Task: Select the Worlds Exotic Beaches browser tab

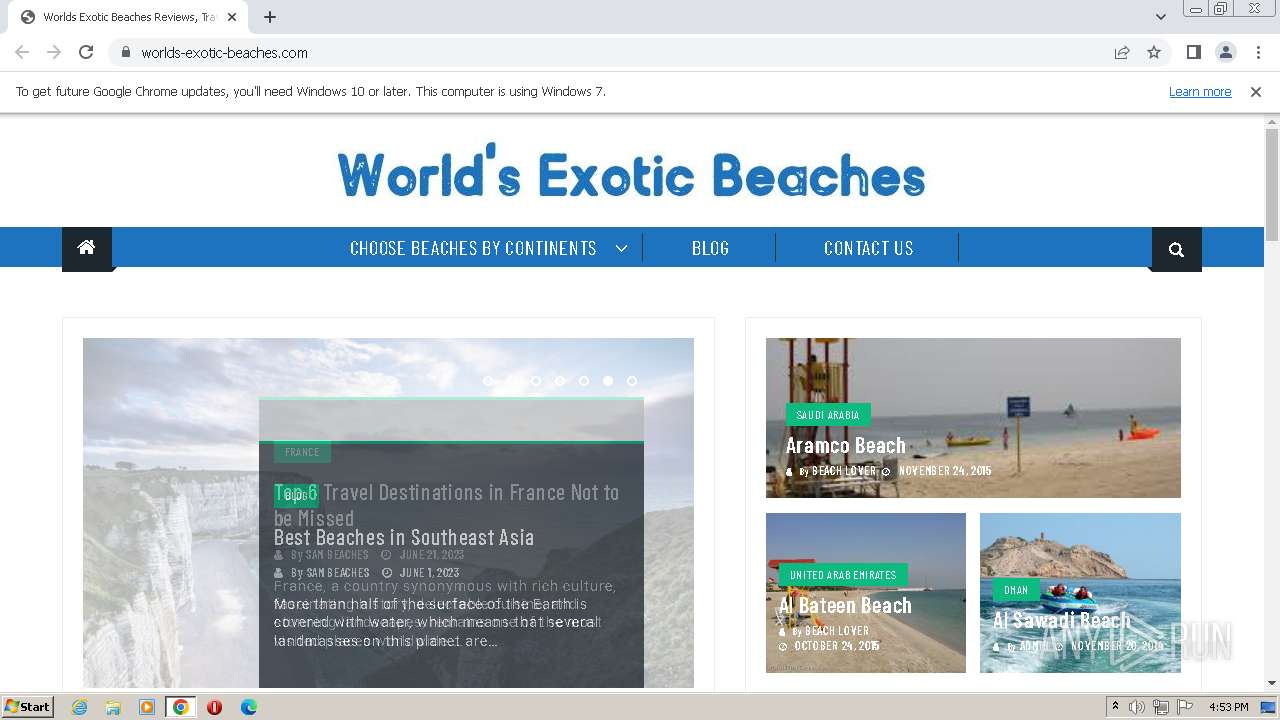Action: click(128, 17)
